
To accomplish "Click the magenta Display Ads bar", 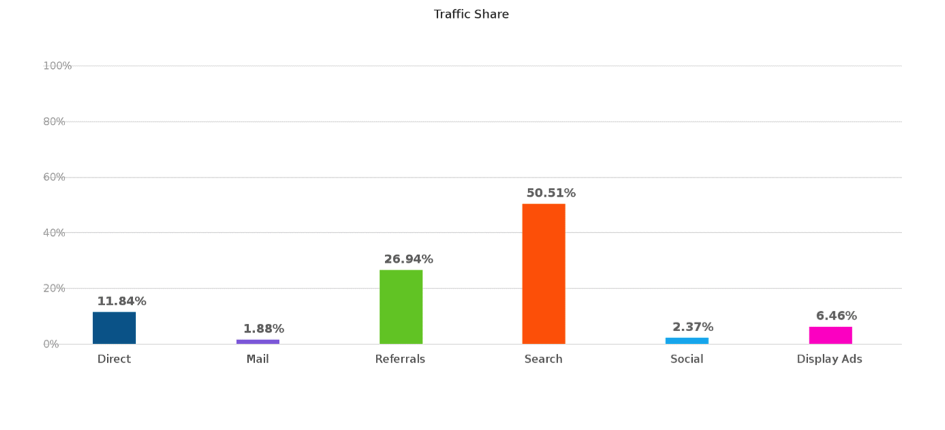I will pos(830,335).
